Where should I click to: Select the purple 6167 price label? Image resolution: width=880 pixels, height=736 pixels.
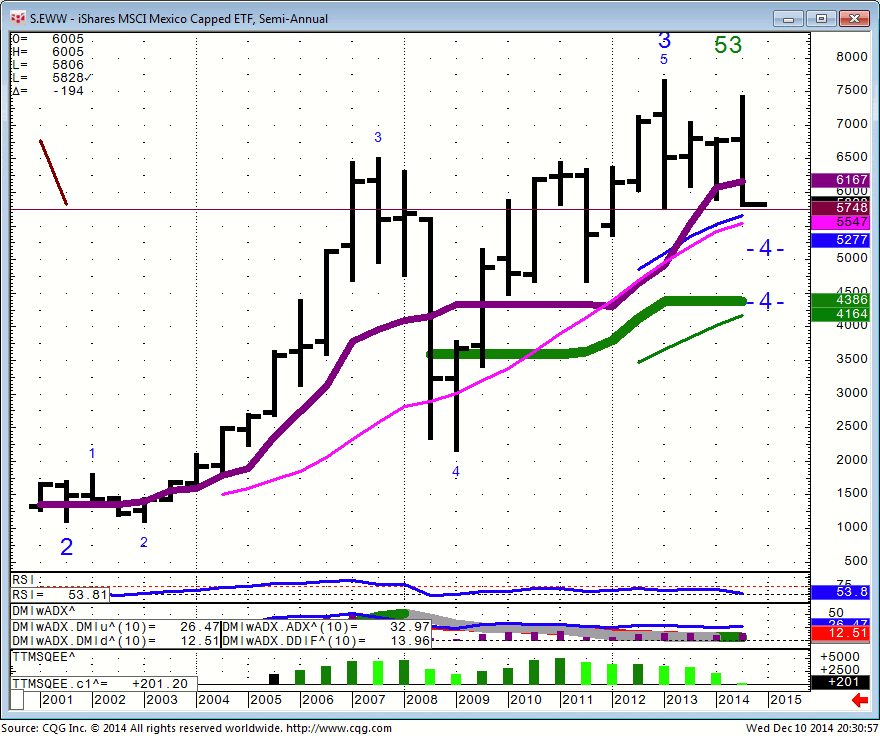[841, 180]
